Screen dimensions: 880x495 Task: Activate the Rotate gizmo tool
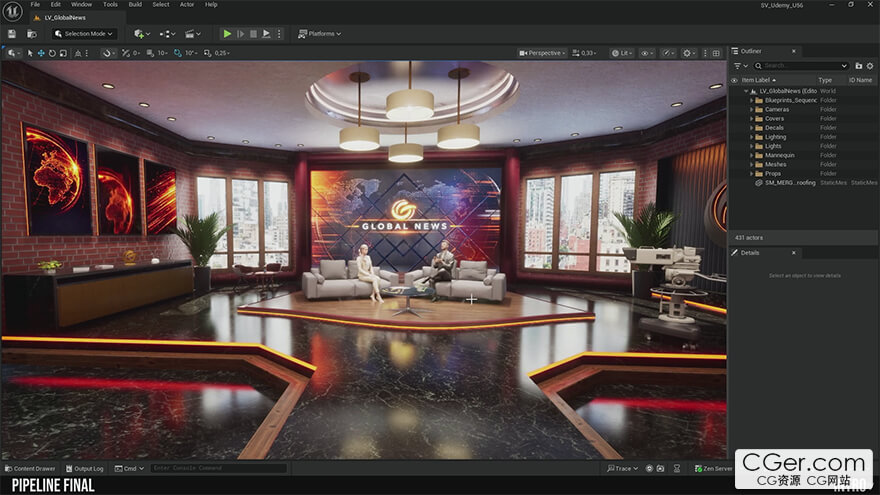pyautogui.click(x=52, y=53)
